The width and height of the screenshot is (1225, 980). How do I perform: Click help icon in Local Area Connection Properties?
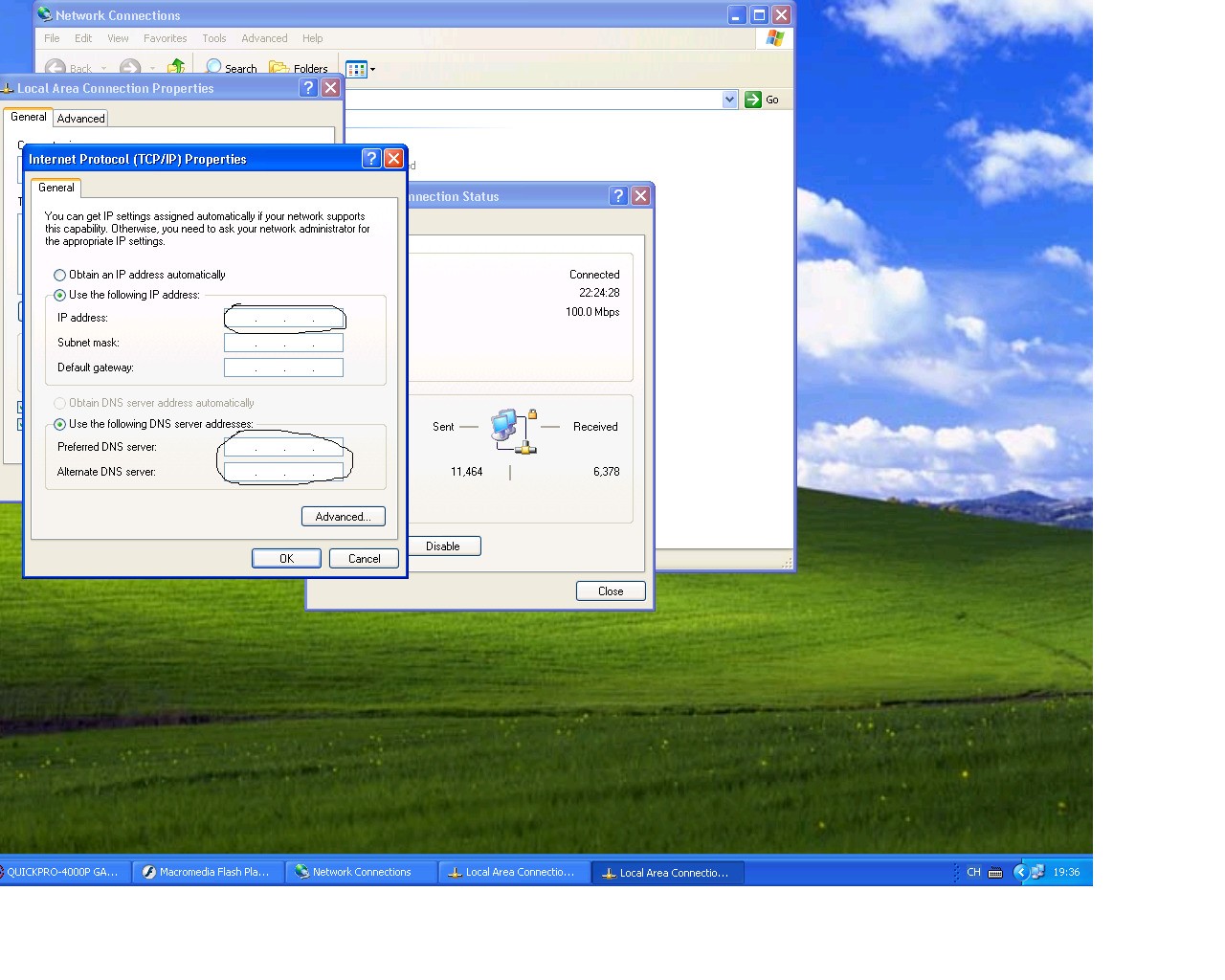click(x=308, y=88)
